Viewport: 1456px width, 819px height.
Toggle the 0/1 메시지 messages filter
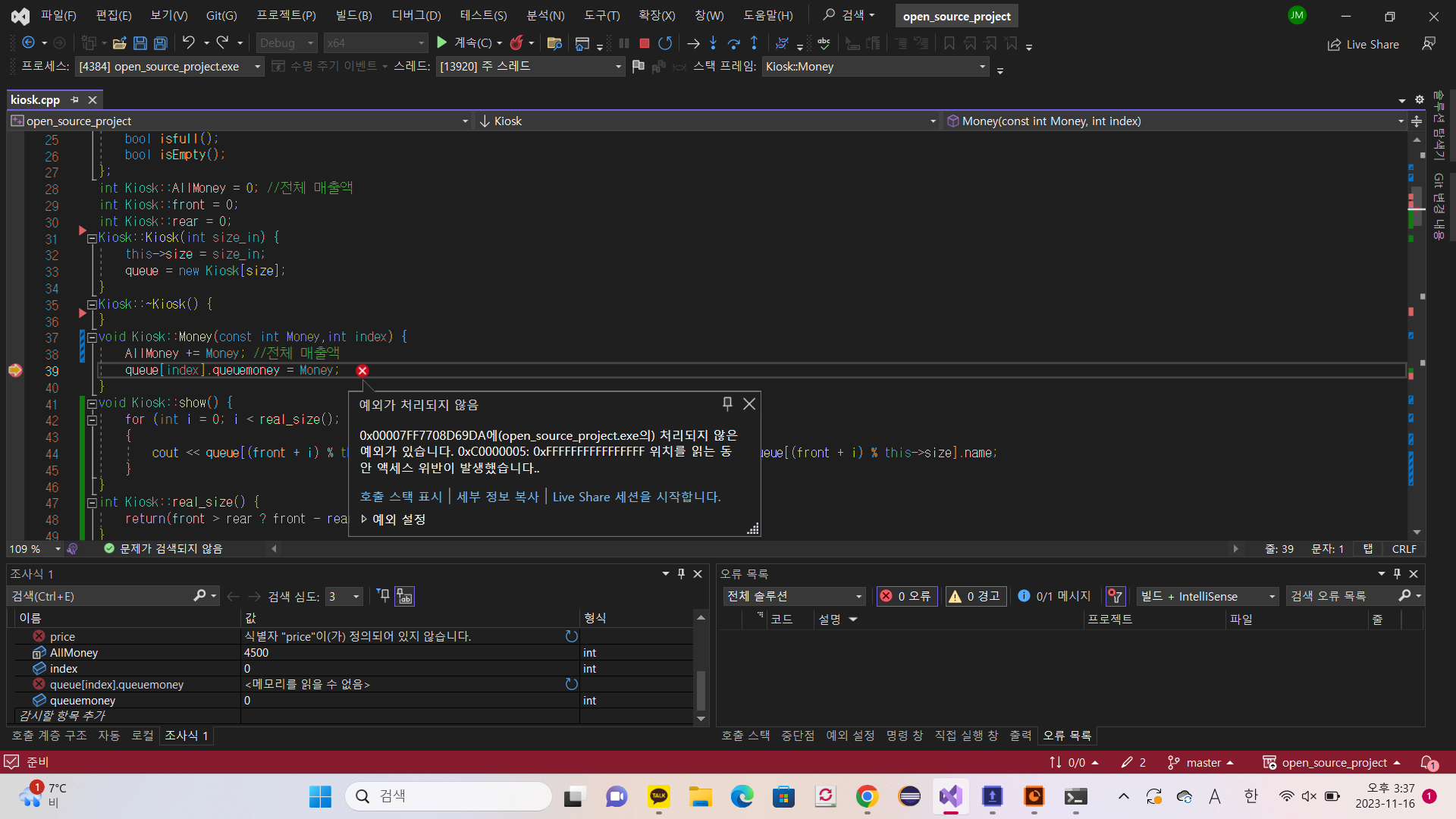point(1054,596)
